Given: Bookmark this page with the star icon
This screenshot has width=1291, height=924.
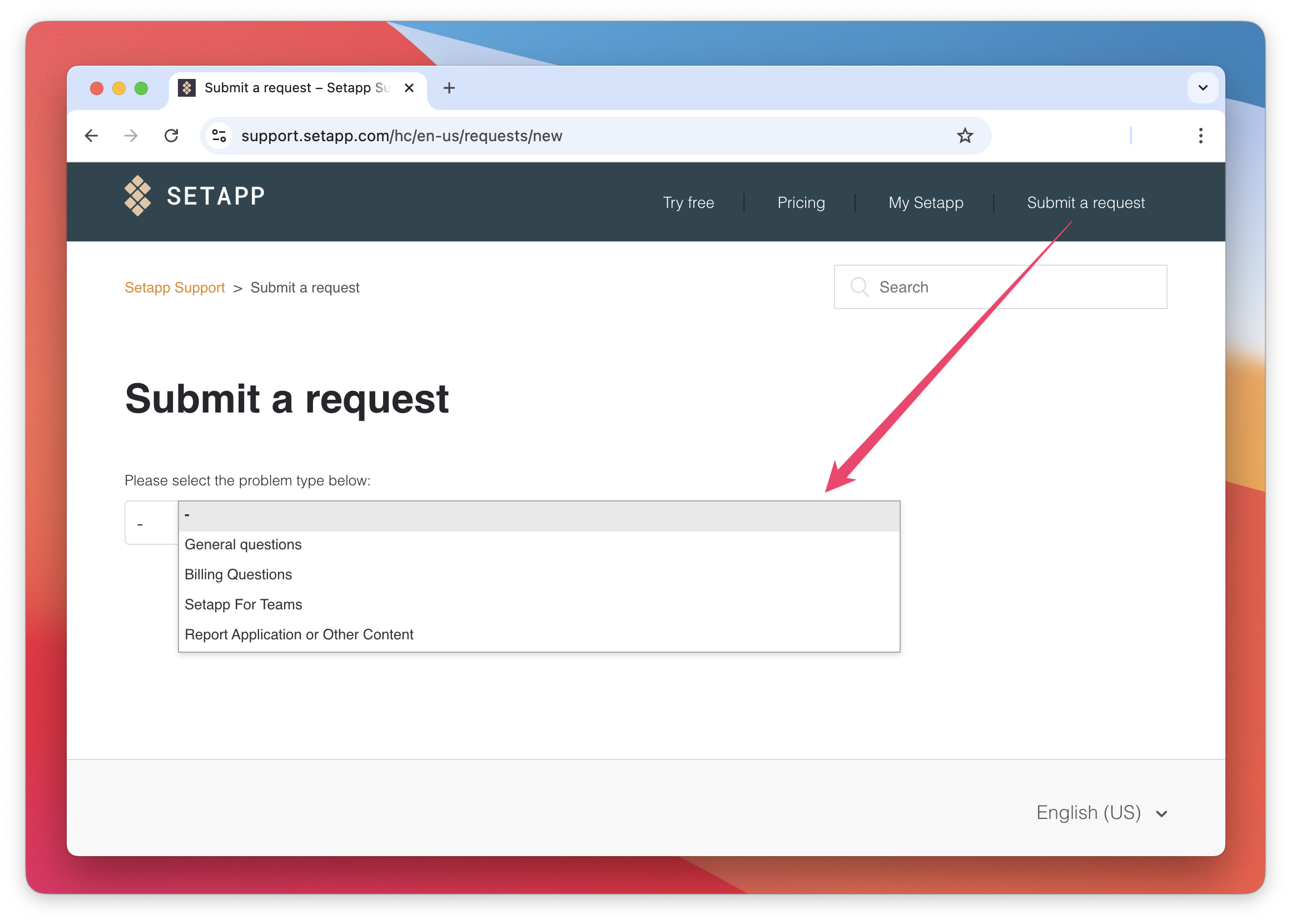Looking at the screenshot, I should click(x=965, y=136).
